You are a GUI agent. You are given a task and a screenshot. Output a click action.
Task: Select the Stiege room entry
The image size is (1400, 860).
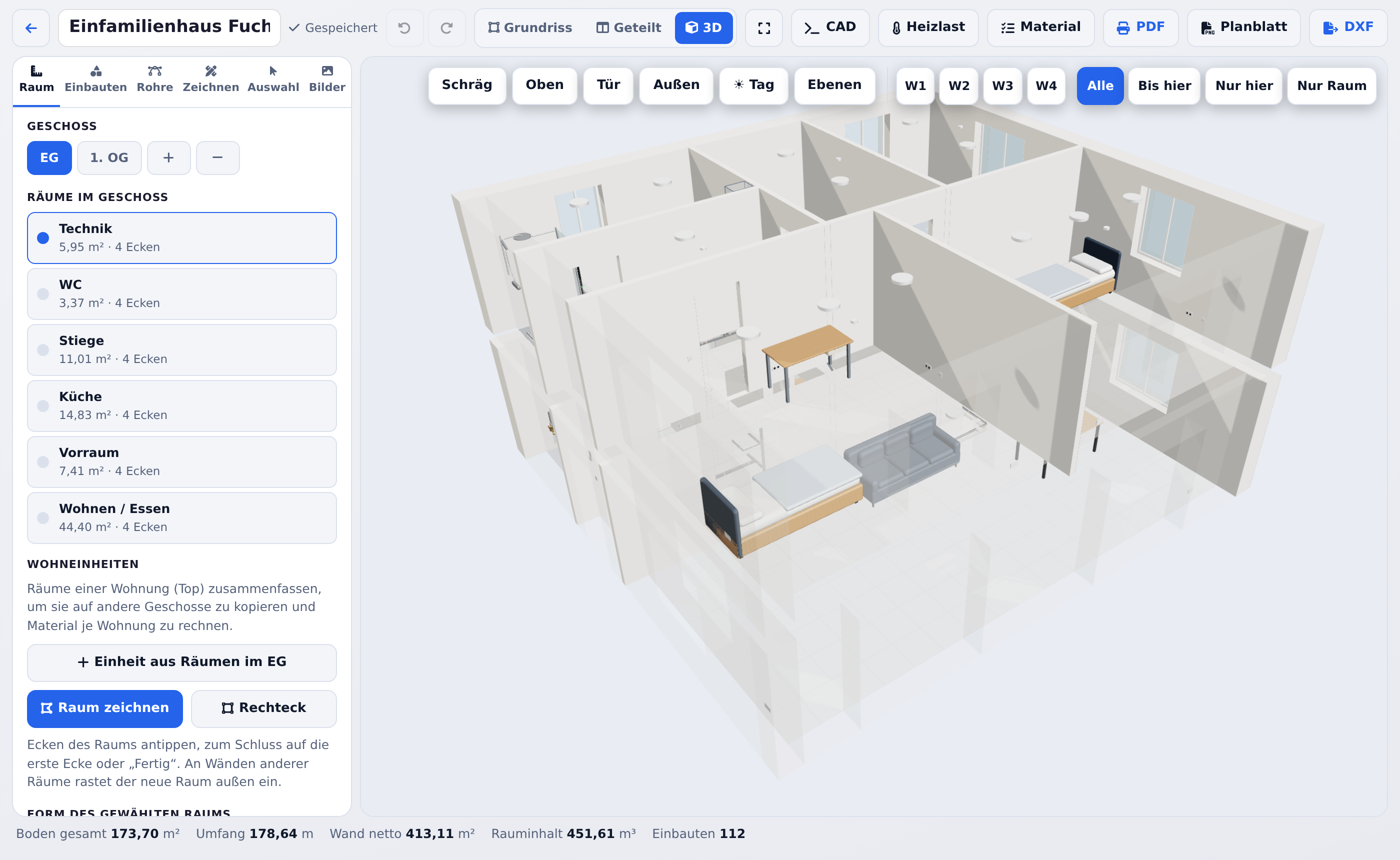pyautogui.click(x=181, y=350)
